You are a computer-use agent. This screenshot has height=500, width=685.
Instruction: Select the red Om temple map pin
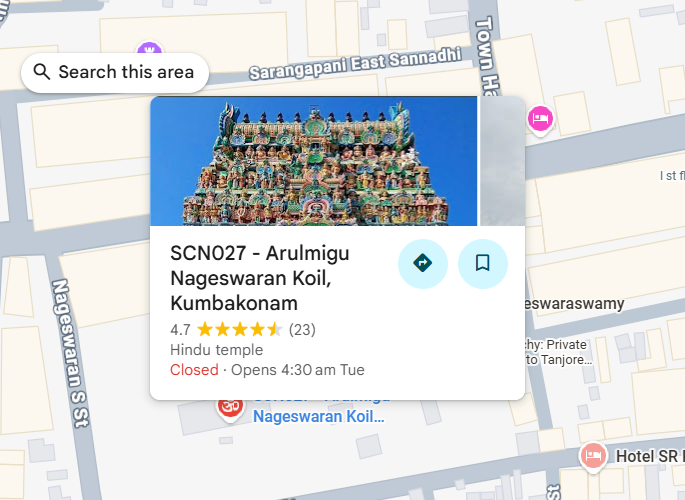pyautogui.click(x=230, y=409)
